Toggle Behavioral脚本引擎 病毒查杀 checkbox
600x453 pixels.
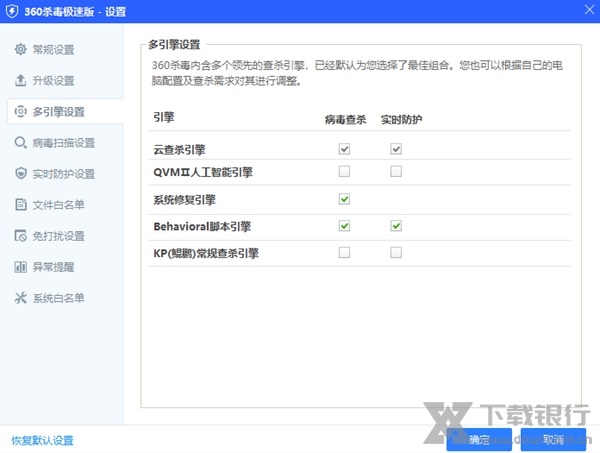pos(344,226)
